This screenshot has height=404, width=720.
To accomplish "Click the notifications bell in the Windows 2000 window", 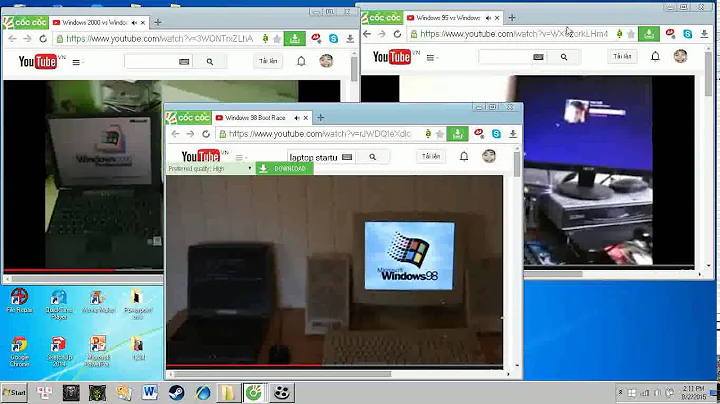I will [x=301, y=61].
